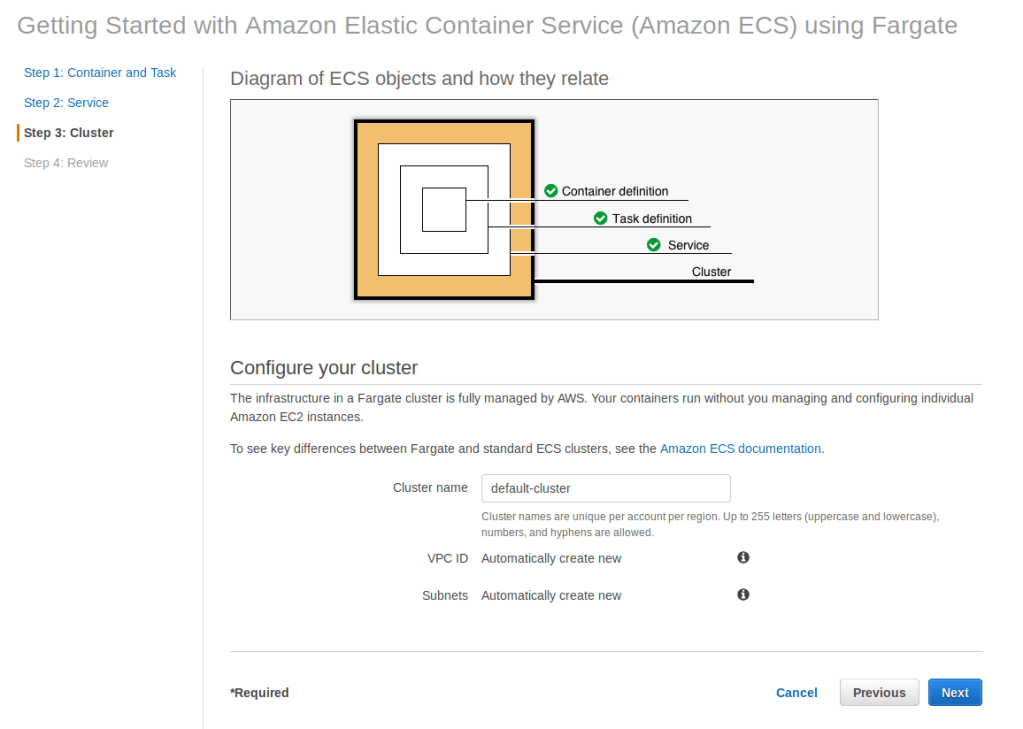The height and width of the screenshot is (729, 1023).
Task: Go to Step 1: Container and Task
Action: (x=100, y=73)
